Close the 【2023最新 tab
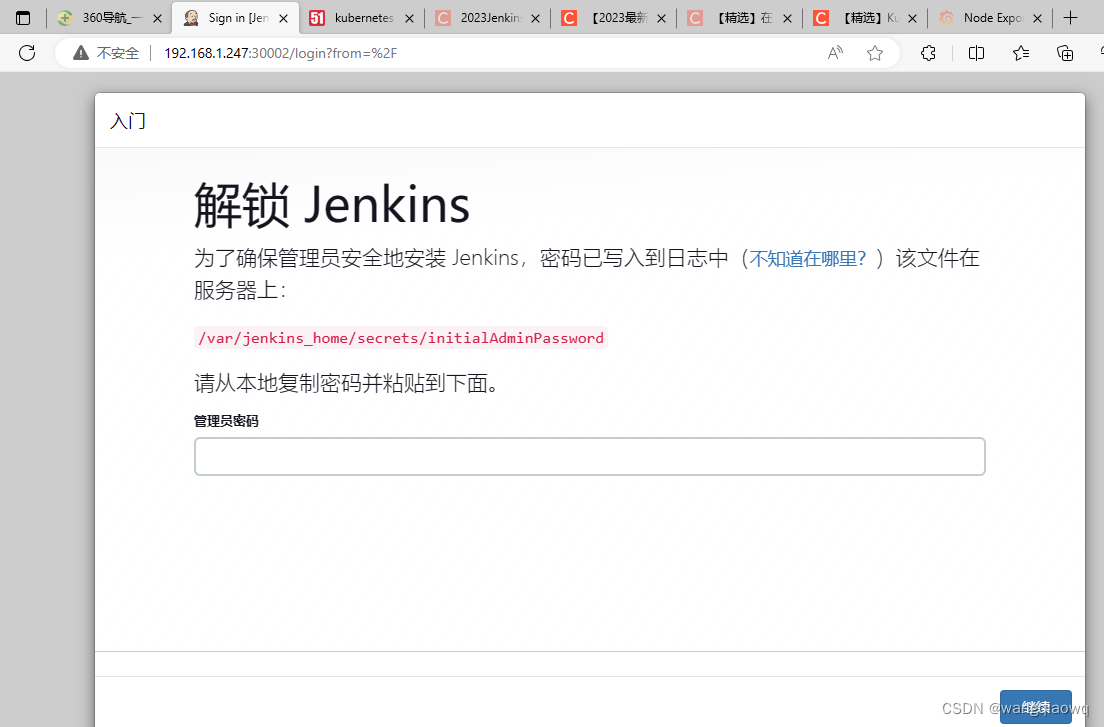 point(661,18)
